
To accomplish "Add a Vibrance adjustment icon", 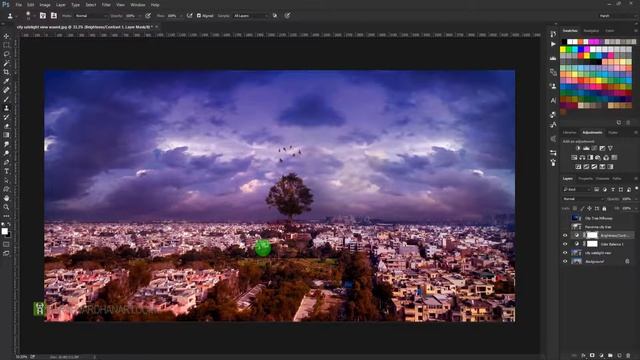I will coord(610,148).
